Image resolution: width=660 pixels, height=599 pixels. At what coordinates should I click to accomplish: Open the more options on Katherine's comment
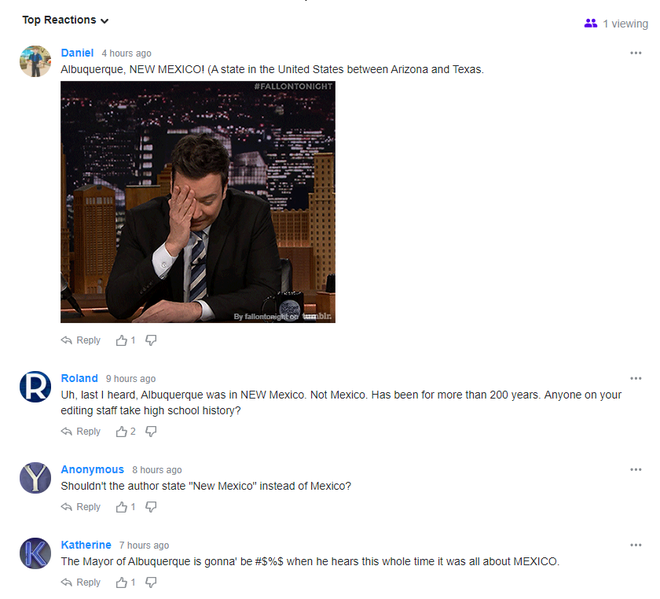point(636,545)
